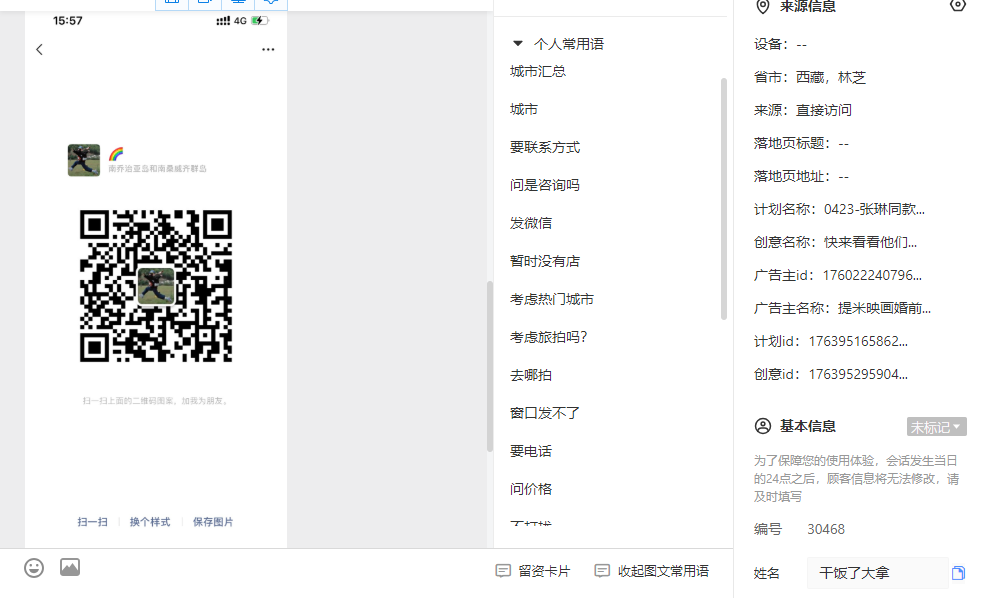The width and height of the screenshot is (983, 598).
Task: Click the person icon beside 基本信息
Action: tap(762, 426)
